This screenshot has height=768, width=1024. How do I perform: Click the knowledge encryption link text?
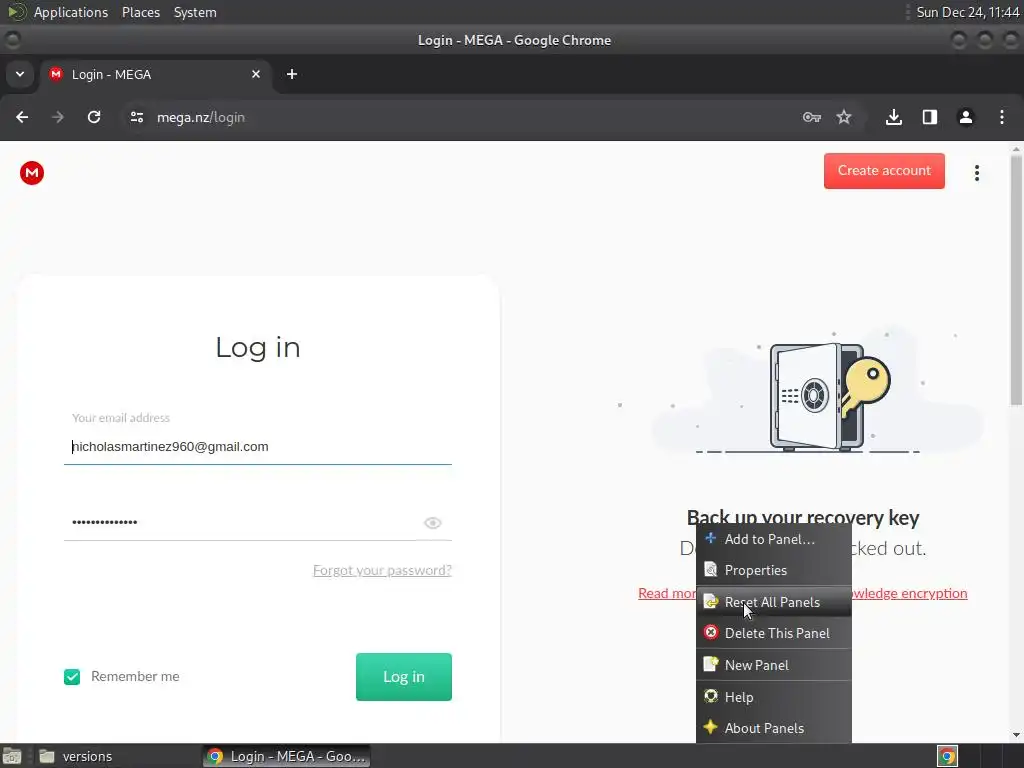click(x=909, y=593)
